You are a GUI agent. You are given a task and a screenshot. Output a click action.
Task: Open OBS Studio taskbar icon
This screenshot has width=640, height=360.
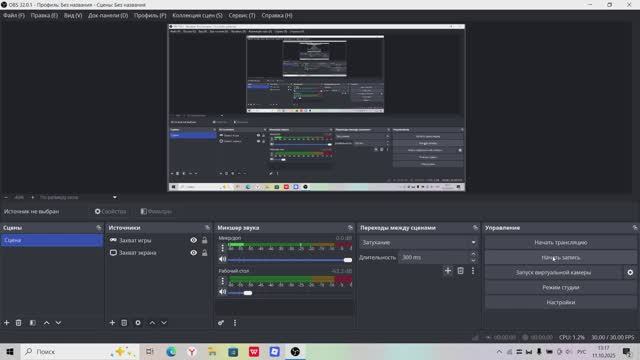295,351
